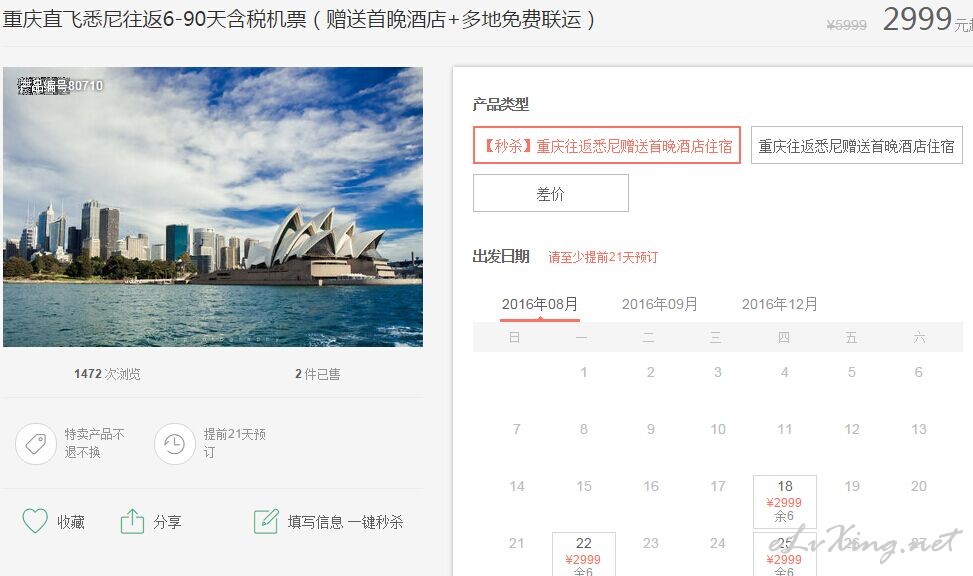Select 【秒杀】重庆往返悉尼 product type option
Viewport: 973px width, 576px height.
pos(607,145)
